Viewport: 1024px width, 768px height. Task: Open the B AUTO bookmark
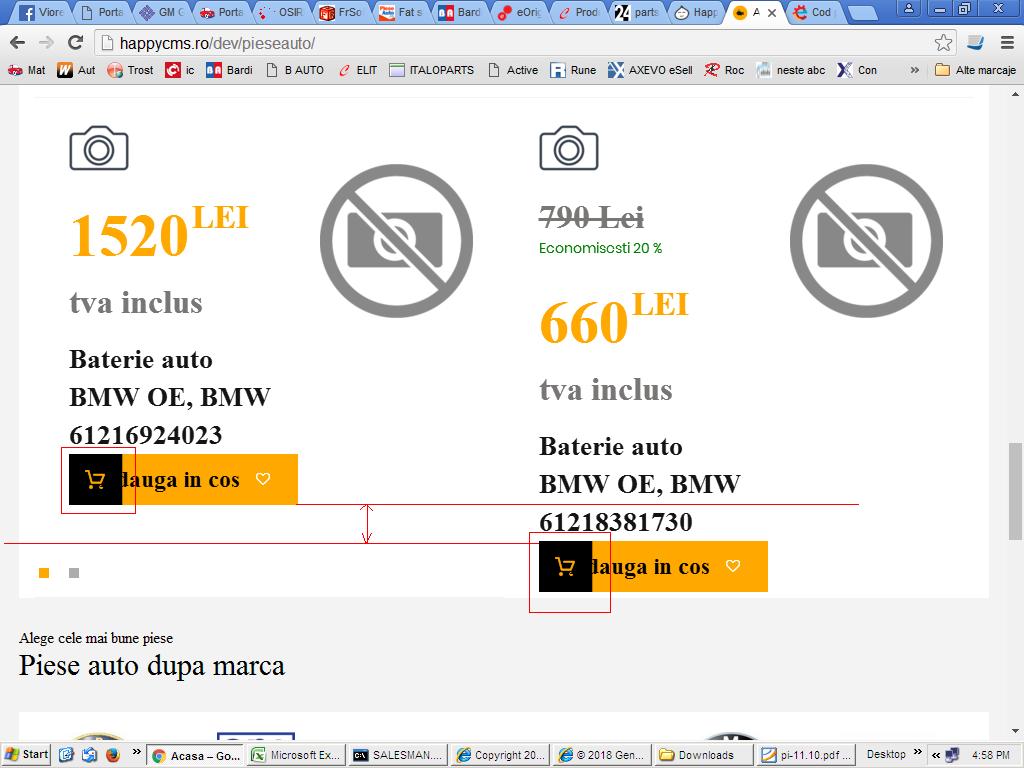coord(295,70)
